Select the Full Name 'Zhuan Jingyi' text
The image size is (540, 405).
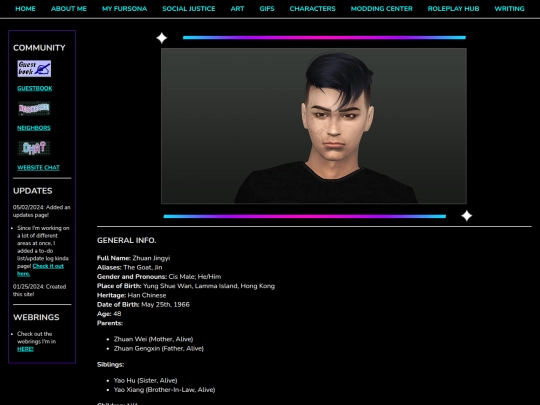pyautogui.click(x=151, y=258)
